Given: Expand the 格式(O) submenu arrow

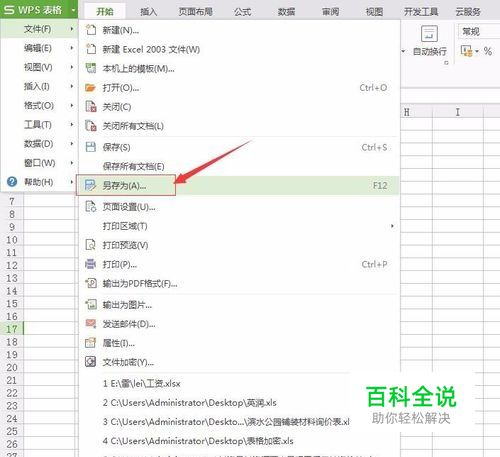Looking at the screenshot, I should tap(71, 105).
